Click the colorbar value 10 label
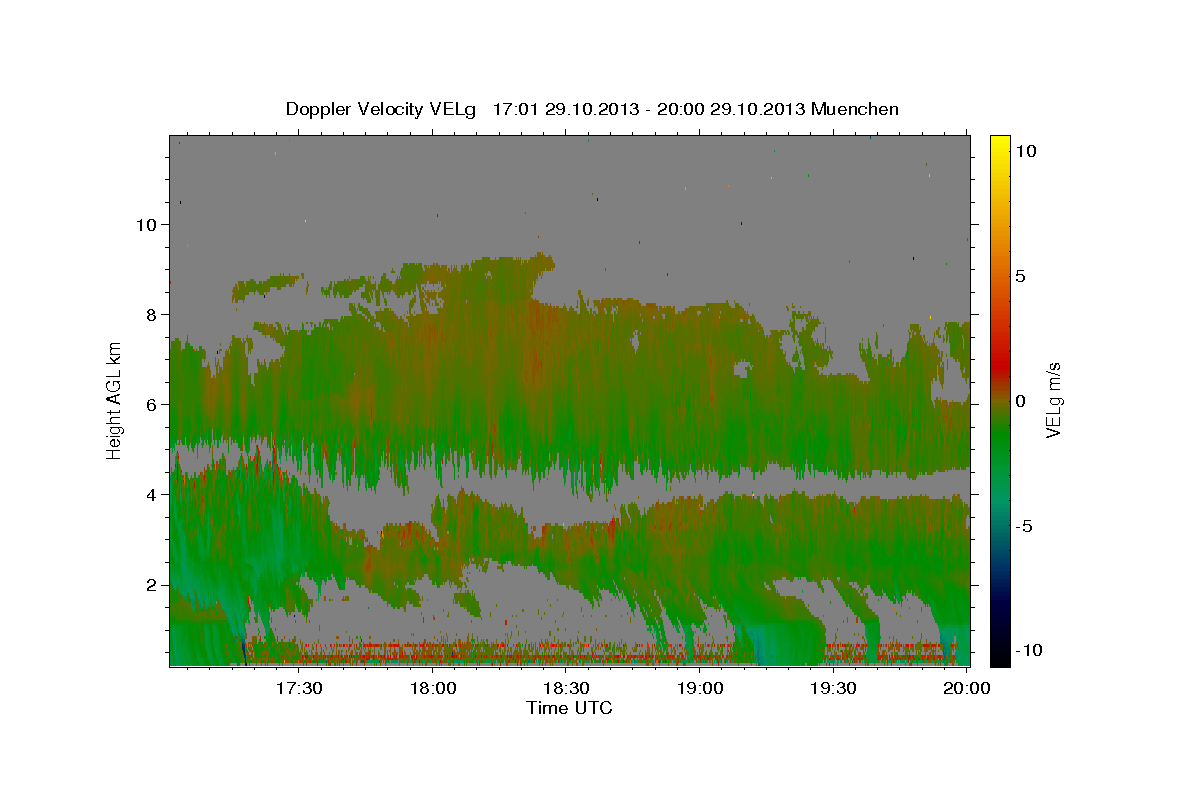The height and width of the screenshot is (800, 1200). (x=1025, y=151)
